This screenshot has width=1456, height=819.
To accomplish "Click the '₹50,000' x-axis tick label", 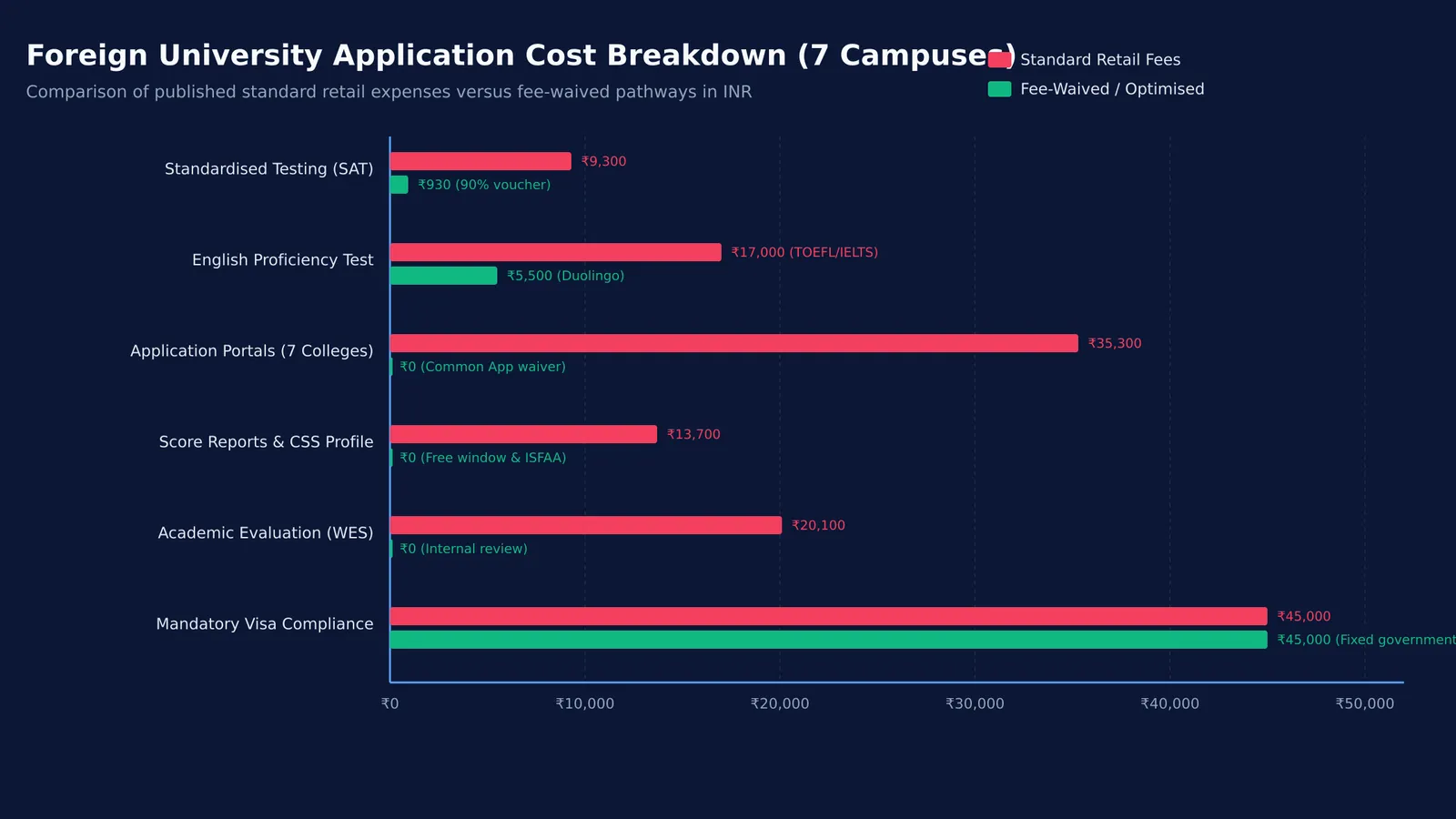I will (x=1365, y=704).
